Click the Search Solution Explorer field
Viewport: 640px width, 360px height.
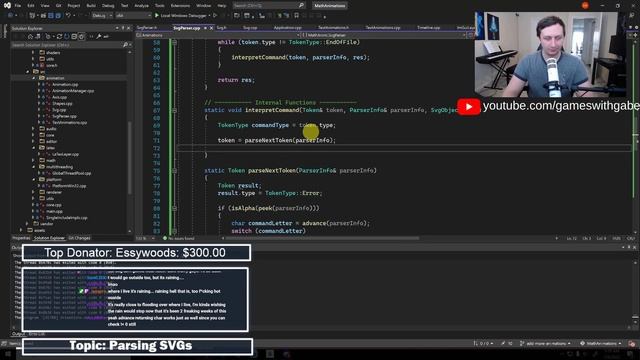pyautogui.click(x=67, y=44)
